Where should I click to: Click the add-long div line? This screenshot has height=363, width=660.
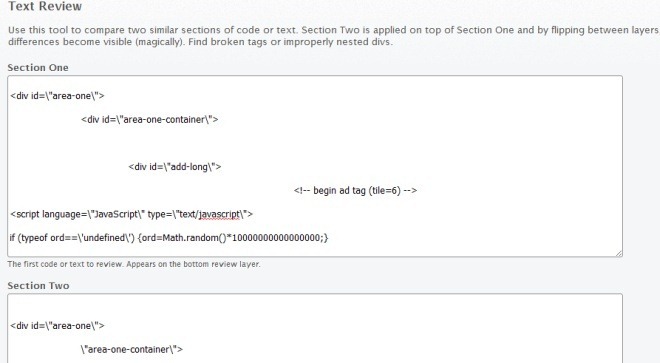(175, 167)
